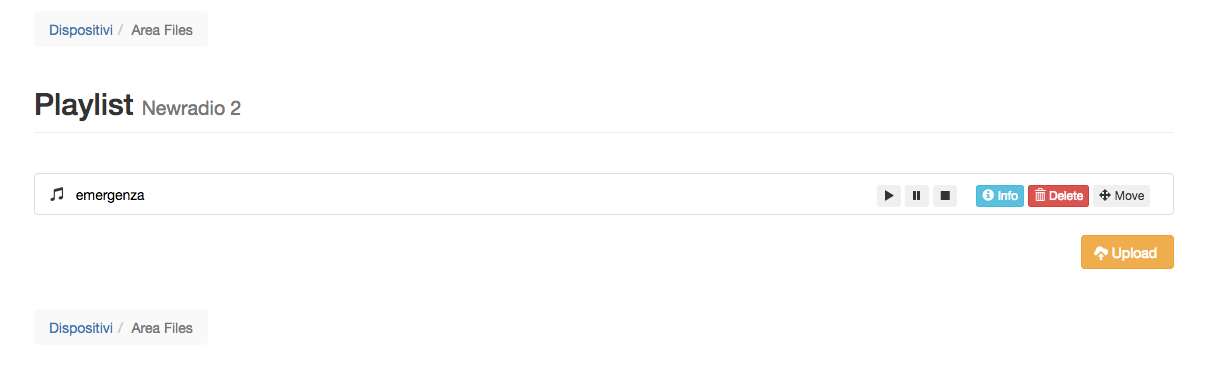Stop playback of emergenza
This screenshot has width=1214, height=374.
945,196
